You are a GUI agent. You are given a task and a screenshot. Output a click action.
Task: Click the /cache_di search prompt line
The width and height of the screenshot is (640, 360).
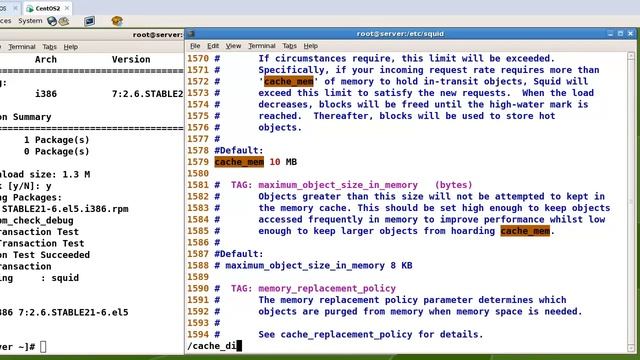point(214,346)
